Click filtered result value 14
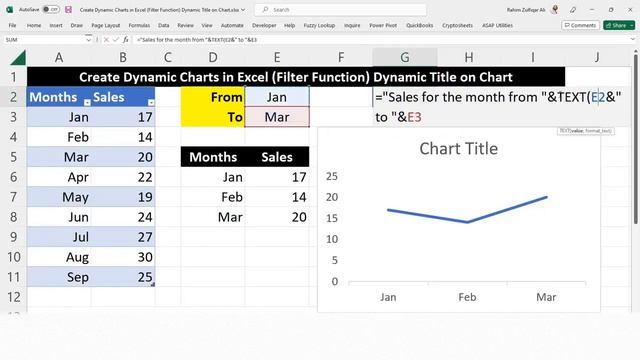This screenshot has width=640, height=360. point(277,197)
